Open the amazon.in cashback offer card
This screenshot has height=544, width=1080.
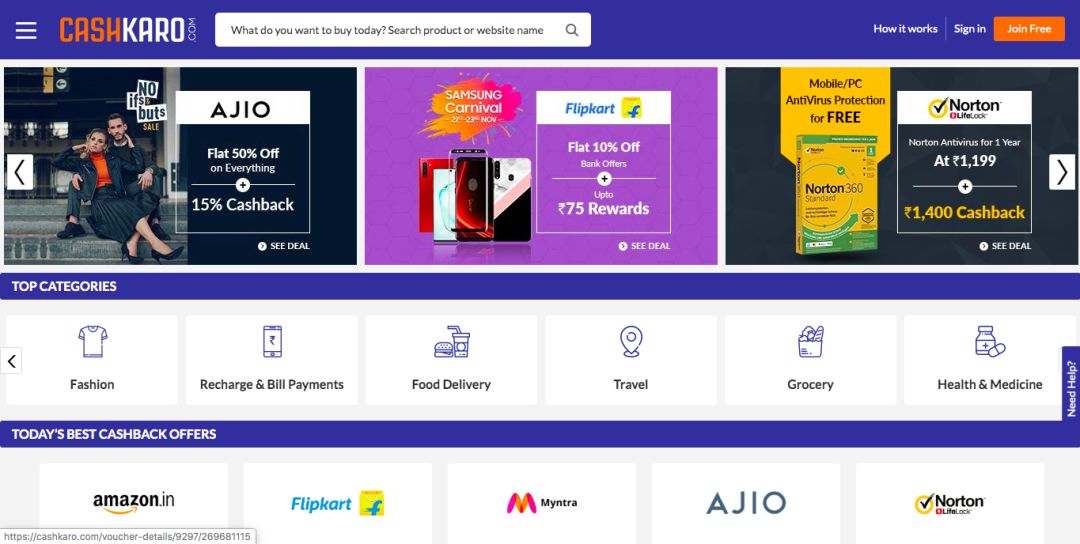coord(134,503)
